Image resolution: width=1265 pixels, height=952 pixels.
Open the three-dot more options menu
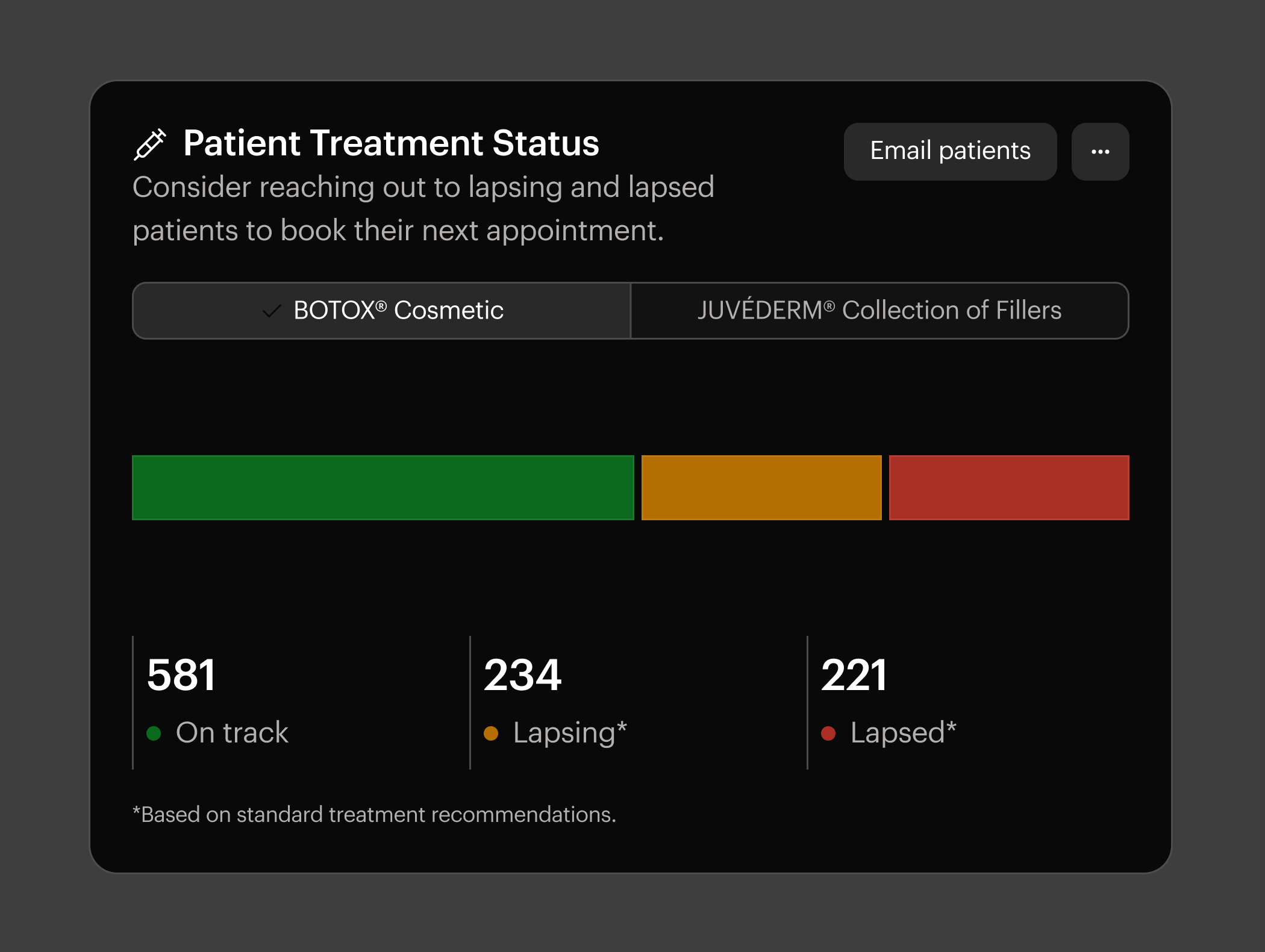(x=1100, y=151)
